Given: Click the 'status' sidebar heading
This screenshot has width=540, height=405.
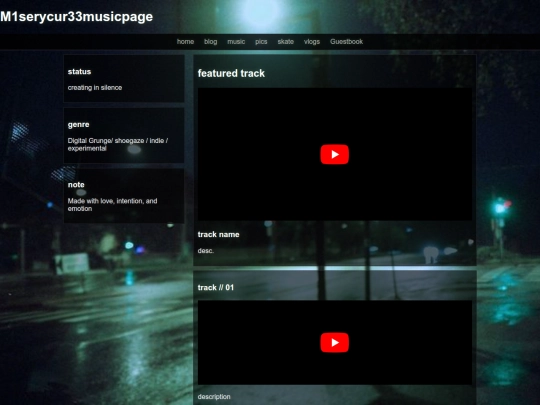Looking at the screenshot, I should coord(79,72).
